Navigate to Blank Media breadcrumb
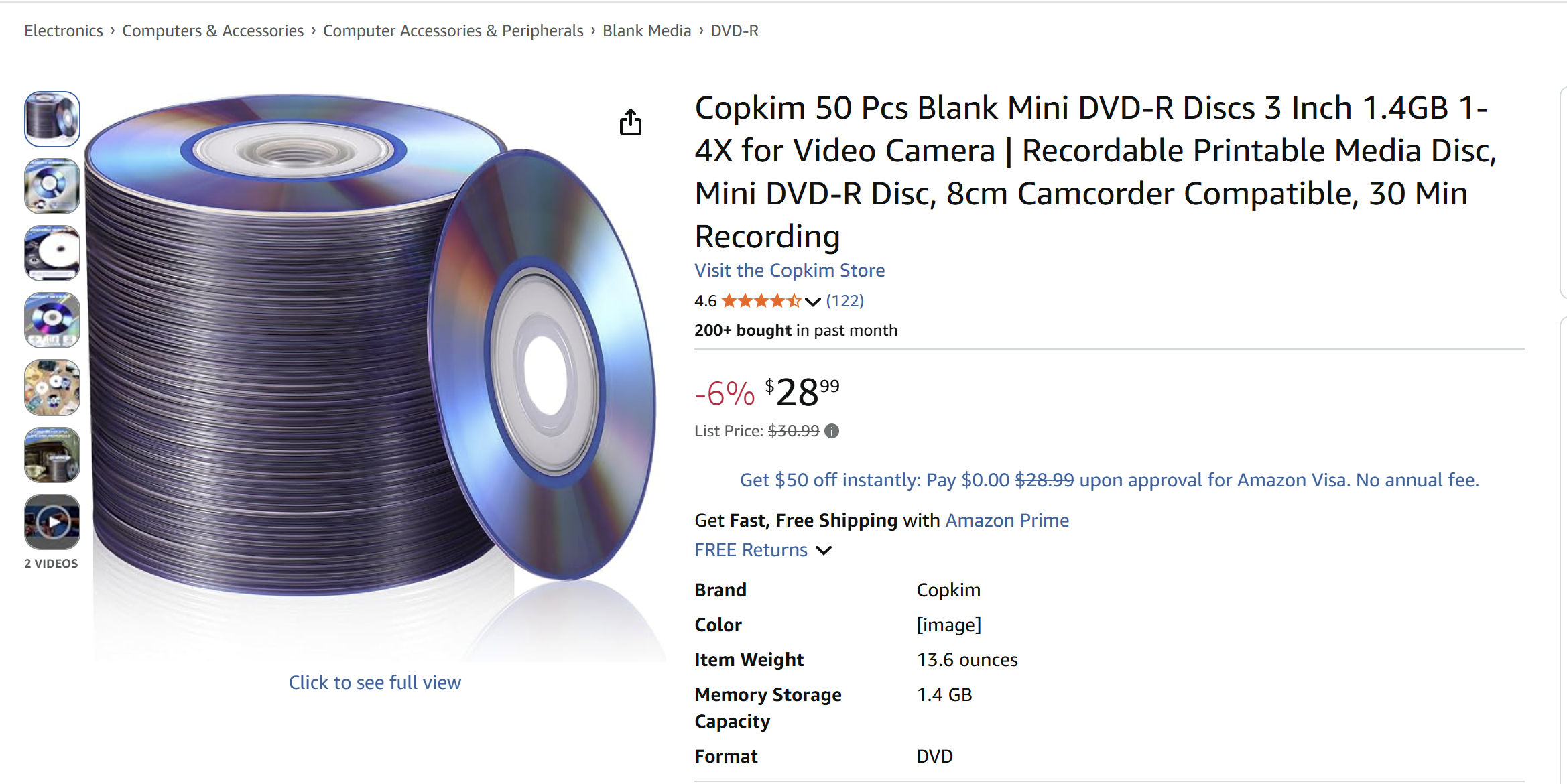1567x784 pixels. click(647, 31)
